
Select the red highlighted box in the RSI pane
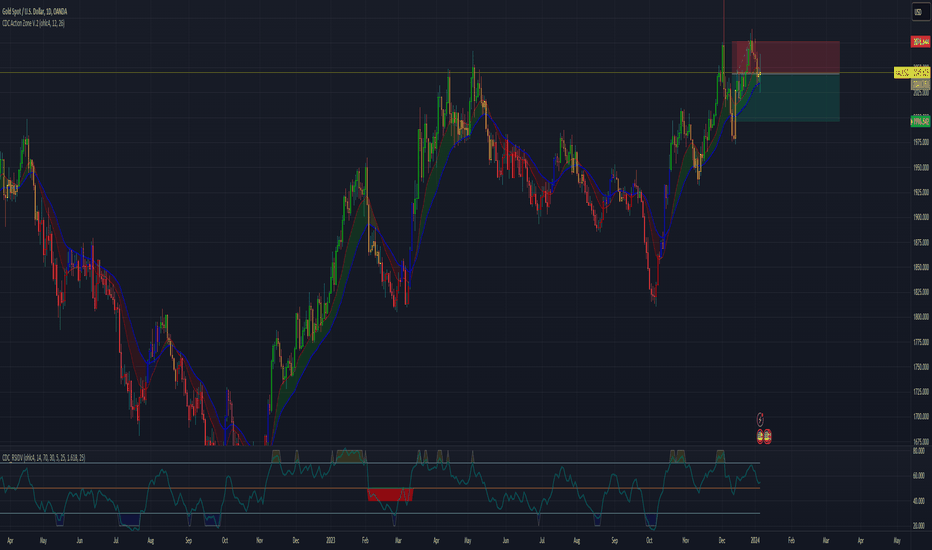[x=390, y=495]
